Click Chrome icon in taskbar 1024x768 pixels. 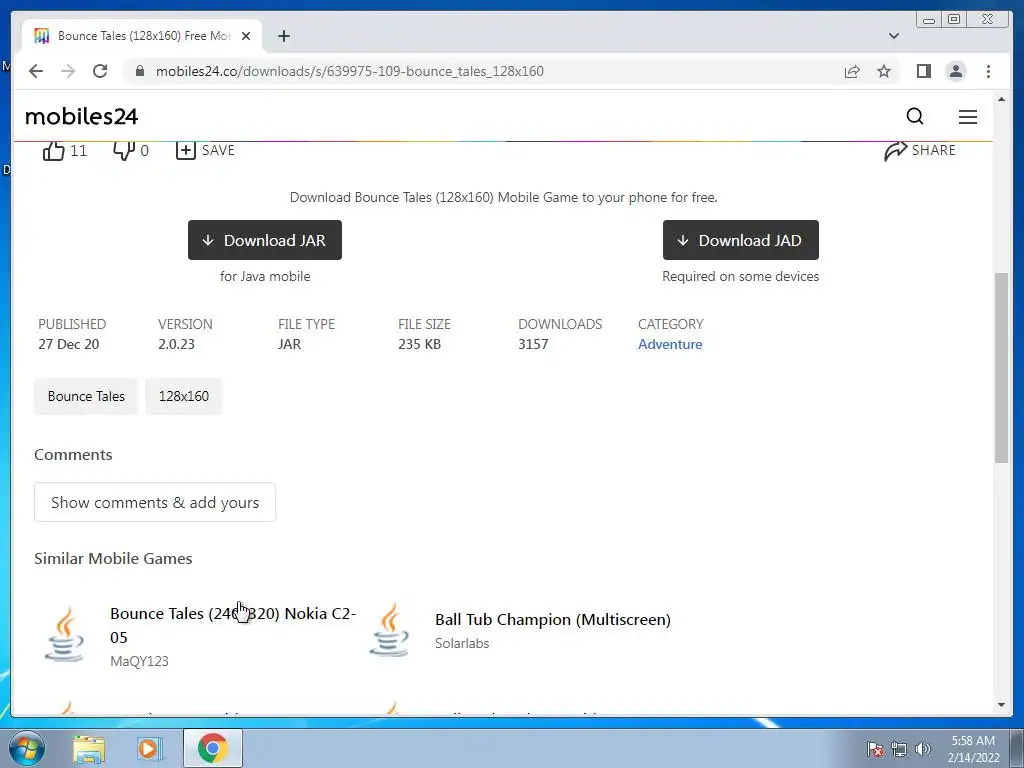click(212, 748)
